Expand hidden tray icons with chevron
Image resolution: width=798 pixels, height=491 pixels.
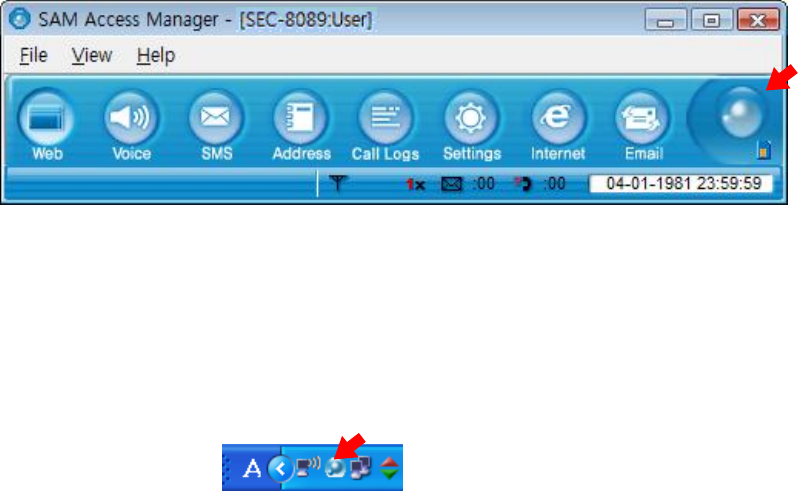tap(280, 468)
